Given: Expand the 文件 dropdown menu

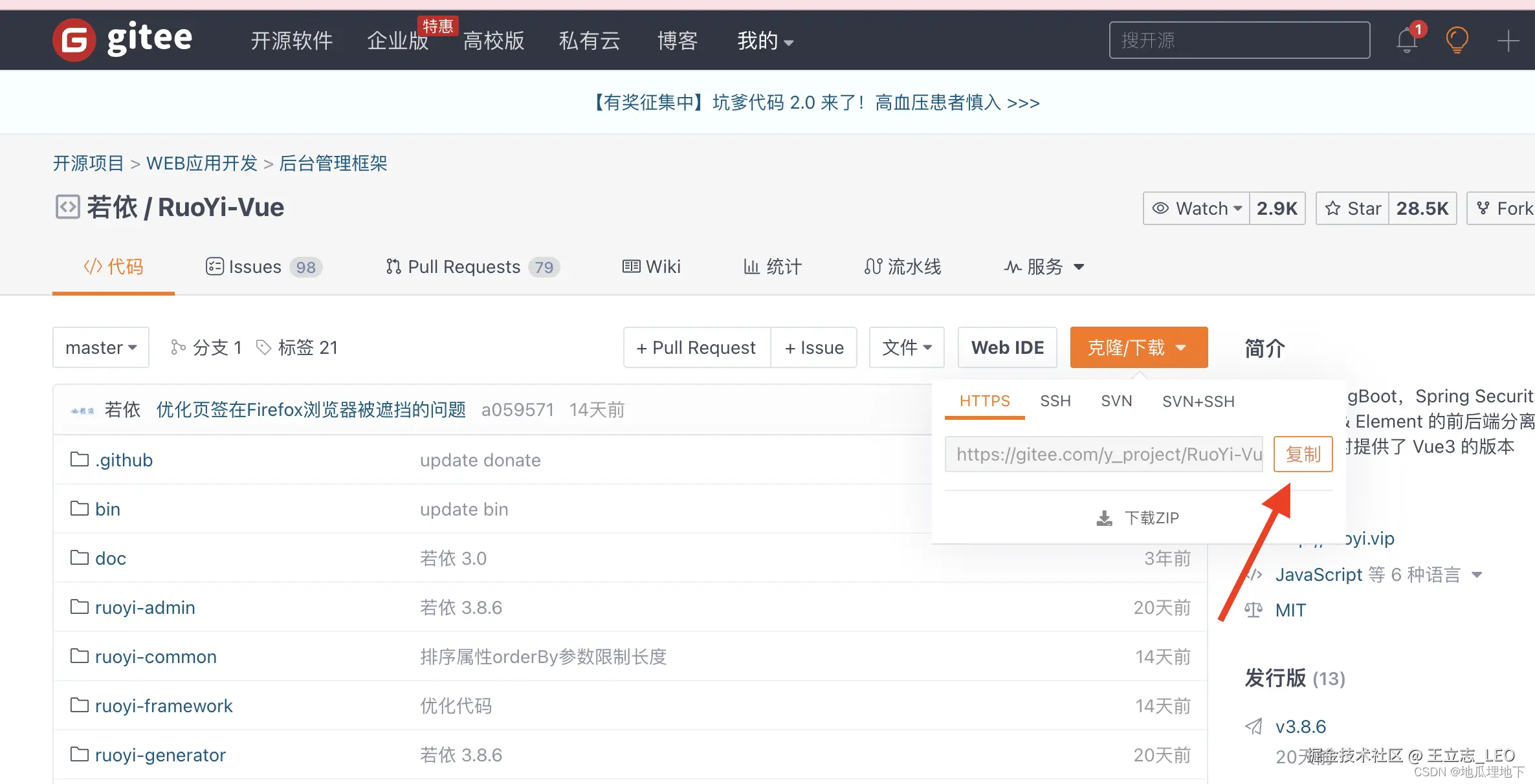Looking at the screenshot, I should coord(907,347).
